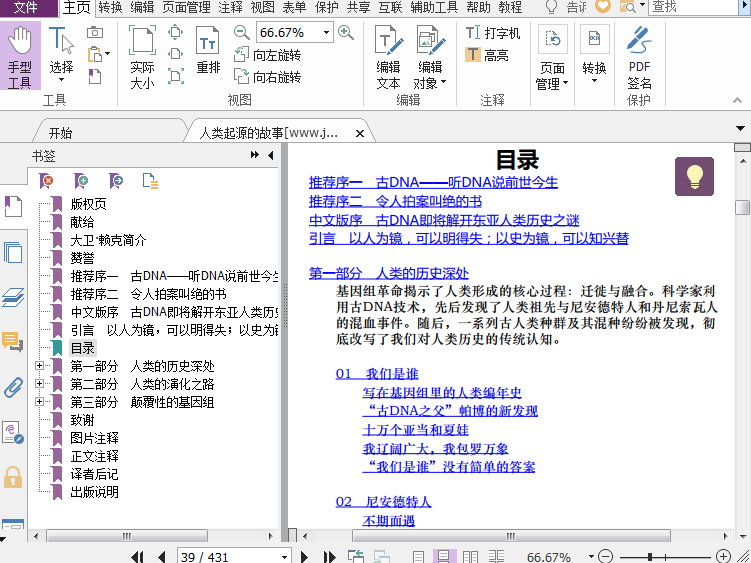Viewport: 751px width, 563px height.
Task: Open the Layers side panel icon
Action: [13, 297]
